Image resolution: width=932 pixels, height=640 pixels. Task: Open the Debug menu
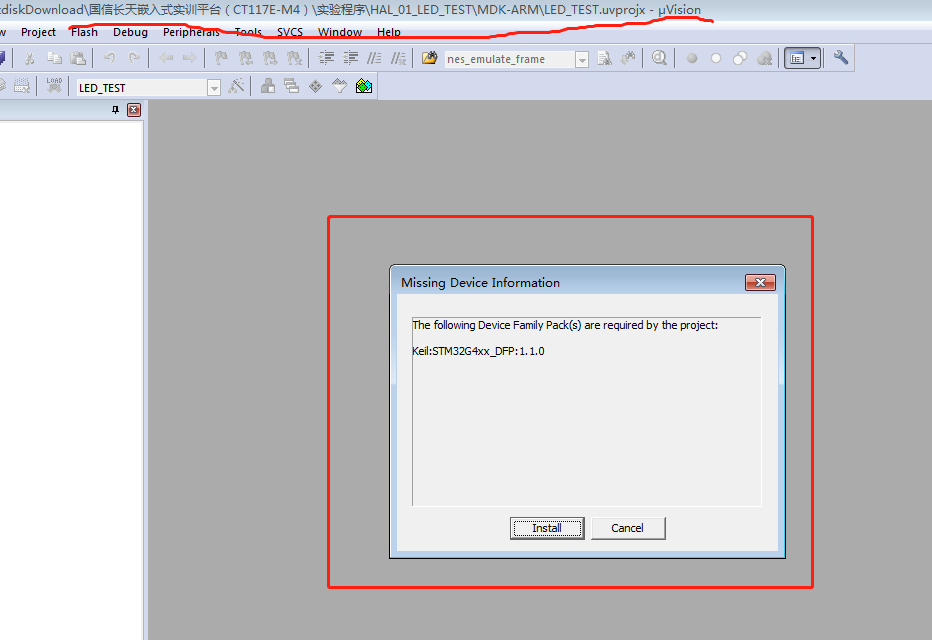[130, 32]
